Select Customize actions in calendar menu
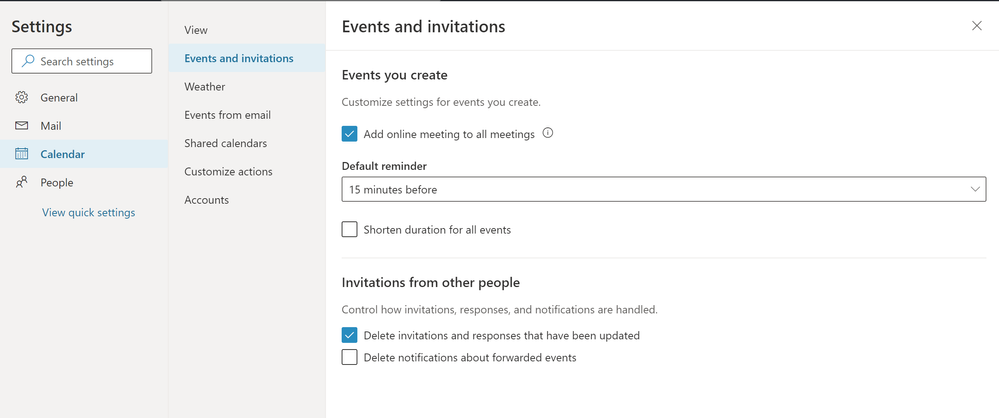The image size is (999, 418). 228,172
